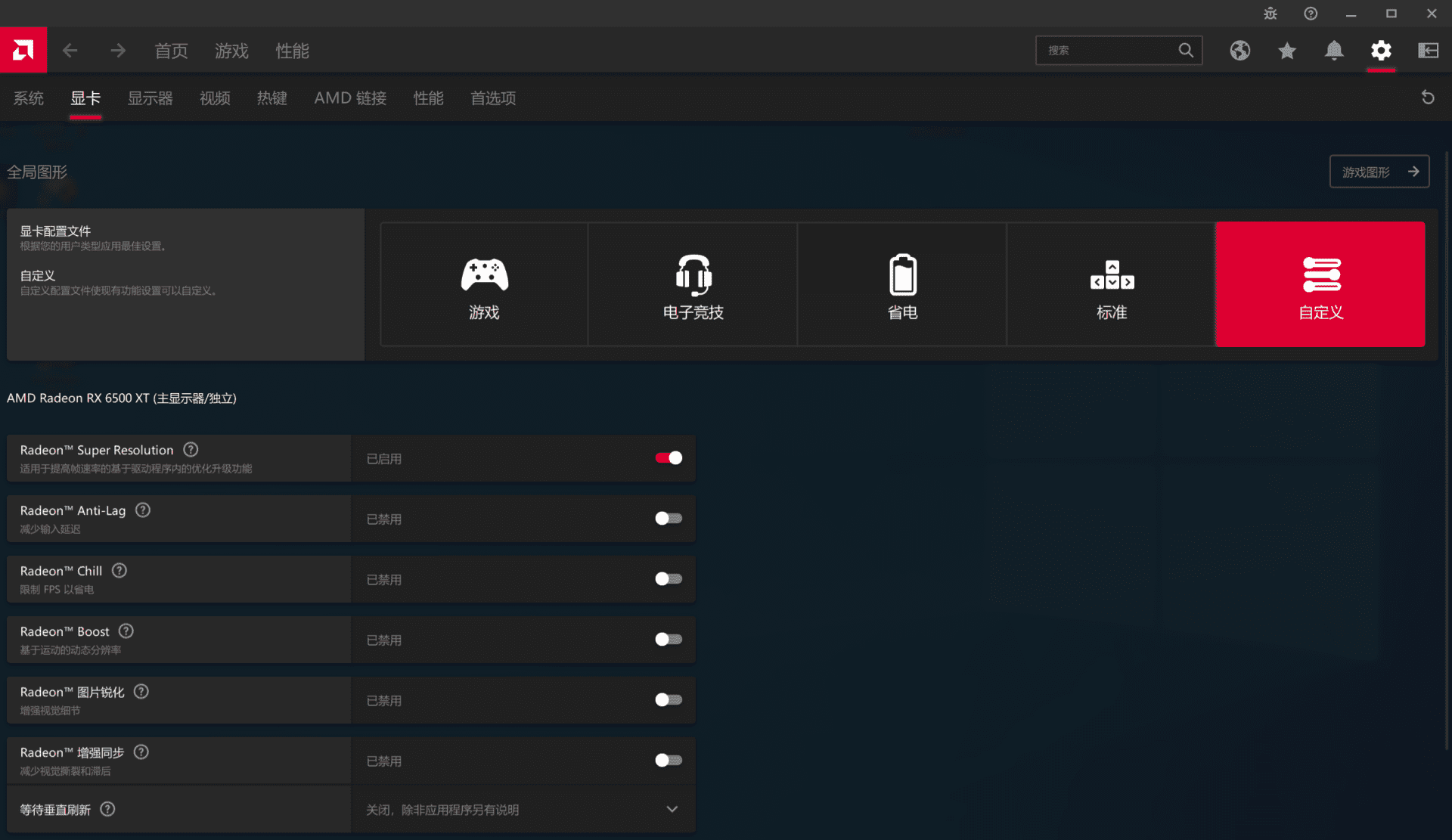Show help for Radeon Anti-Lag
The width and height of the screenshot is (1452, 840).
143,510
